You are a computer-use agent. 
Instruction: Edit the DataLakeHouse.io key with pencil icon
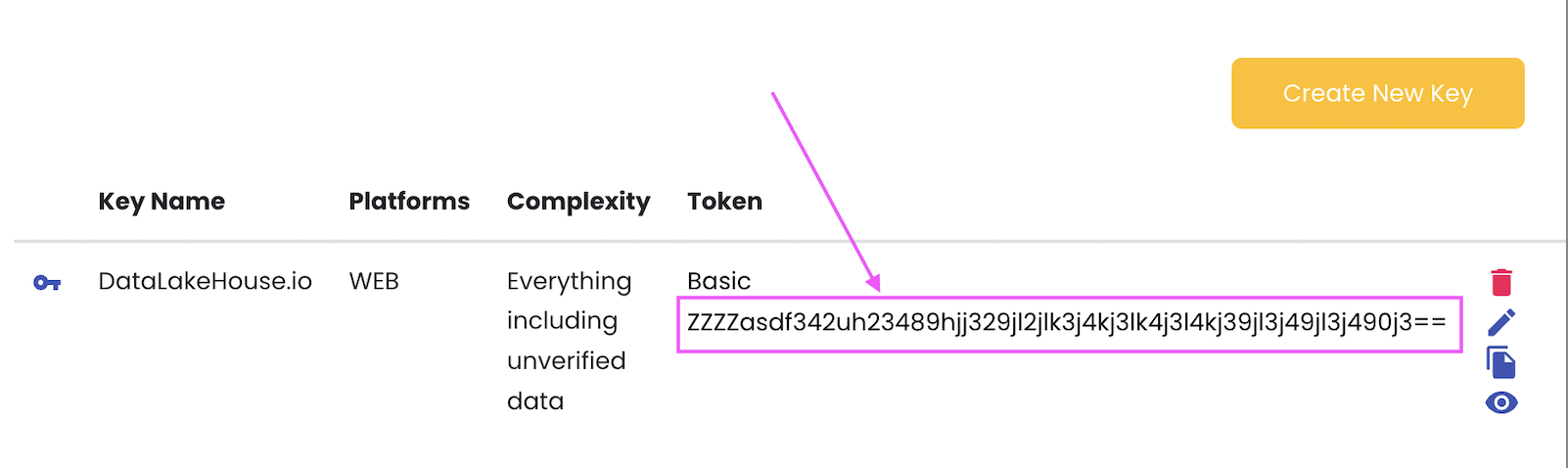pos(1501,322)
